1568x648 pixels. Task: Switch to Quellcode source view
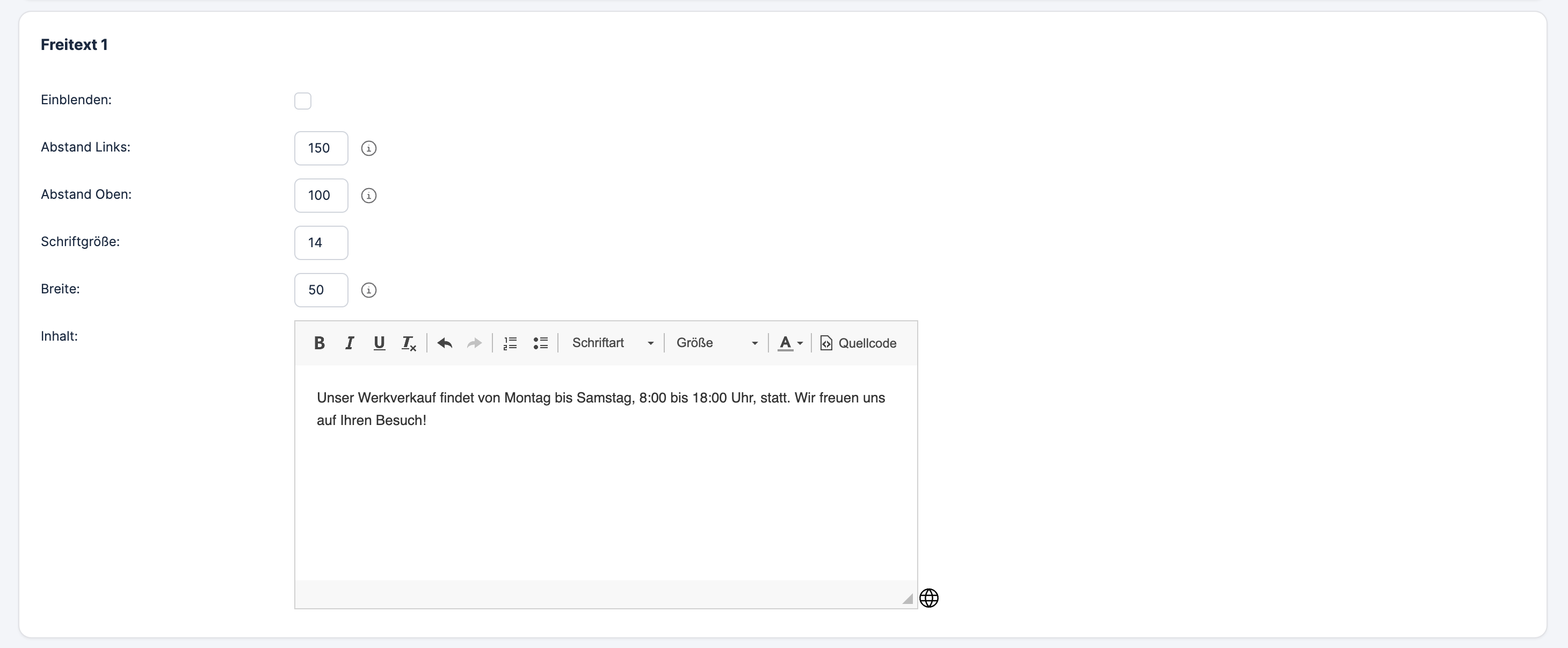coord(858,343)
